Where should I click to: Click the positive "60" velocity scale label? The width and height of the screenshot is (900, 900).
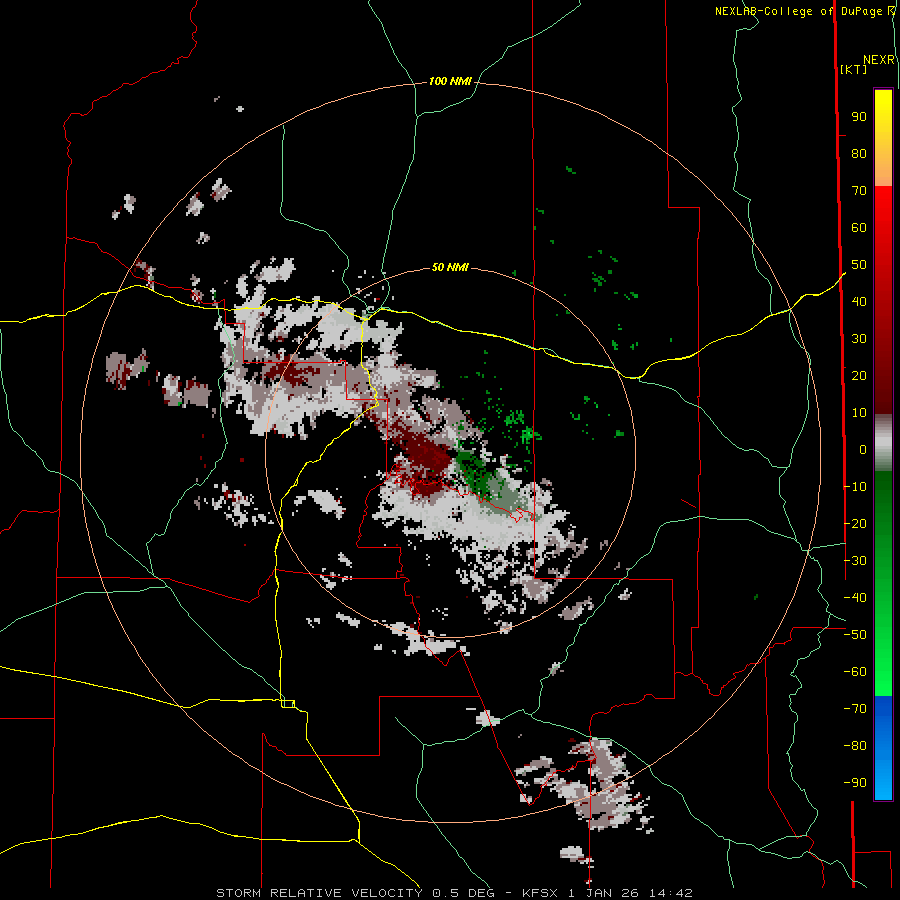click(859, 228)
